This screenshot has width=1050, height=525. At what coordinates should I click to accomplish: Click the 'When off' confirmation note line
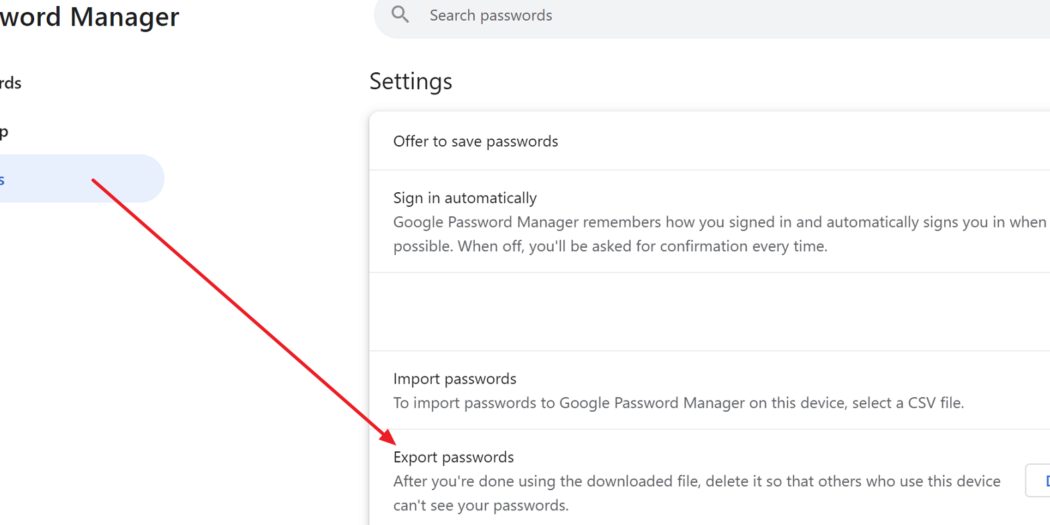[610, 246]
